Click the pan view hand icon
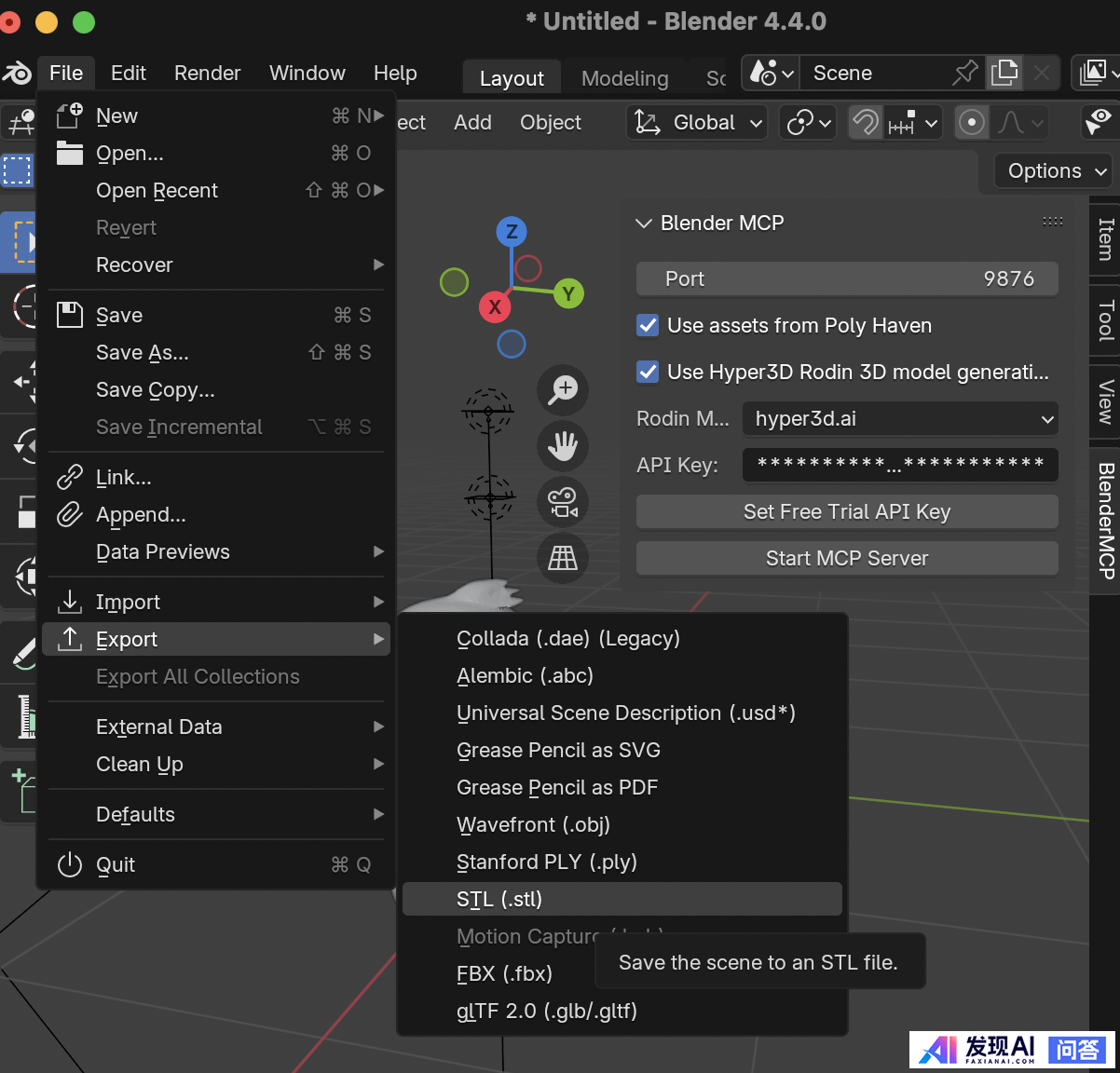Image resolution: width=1120 pixels, height=1073 pixels. click(x=563, y=445)
